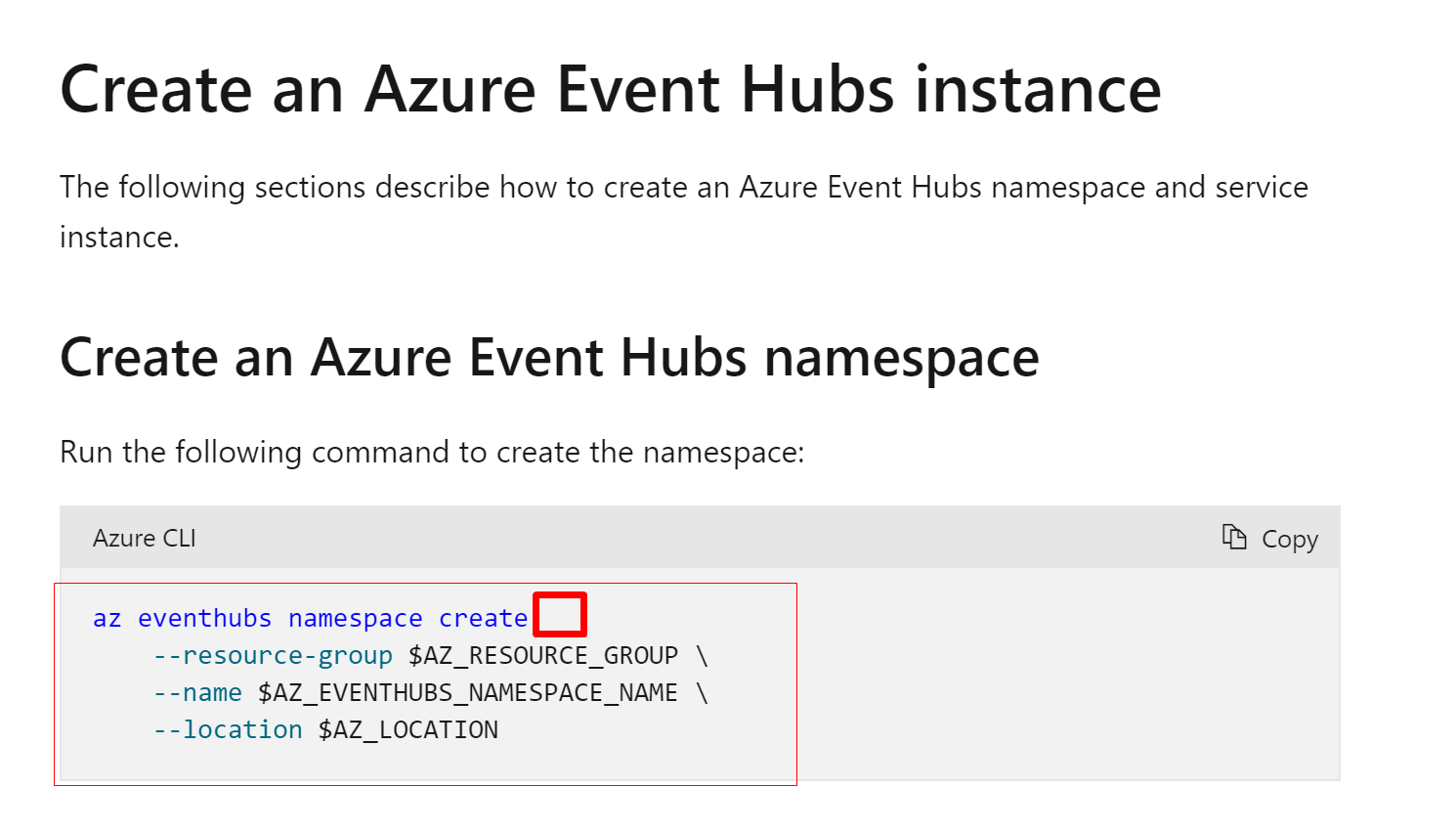Select the word namespace in the command
The image size is (1456, 832).
click(x=355, y=617)
